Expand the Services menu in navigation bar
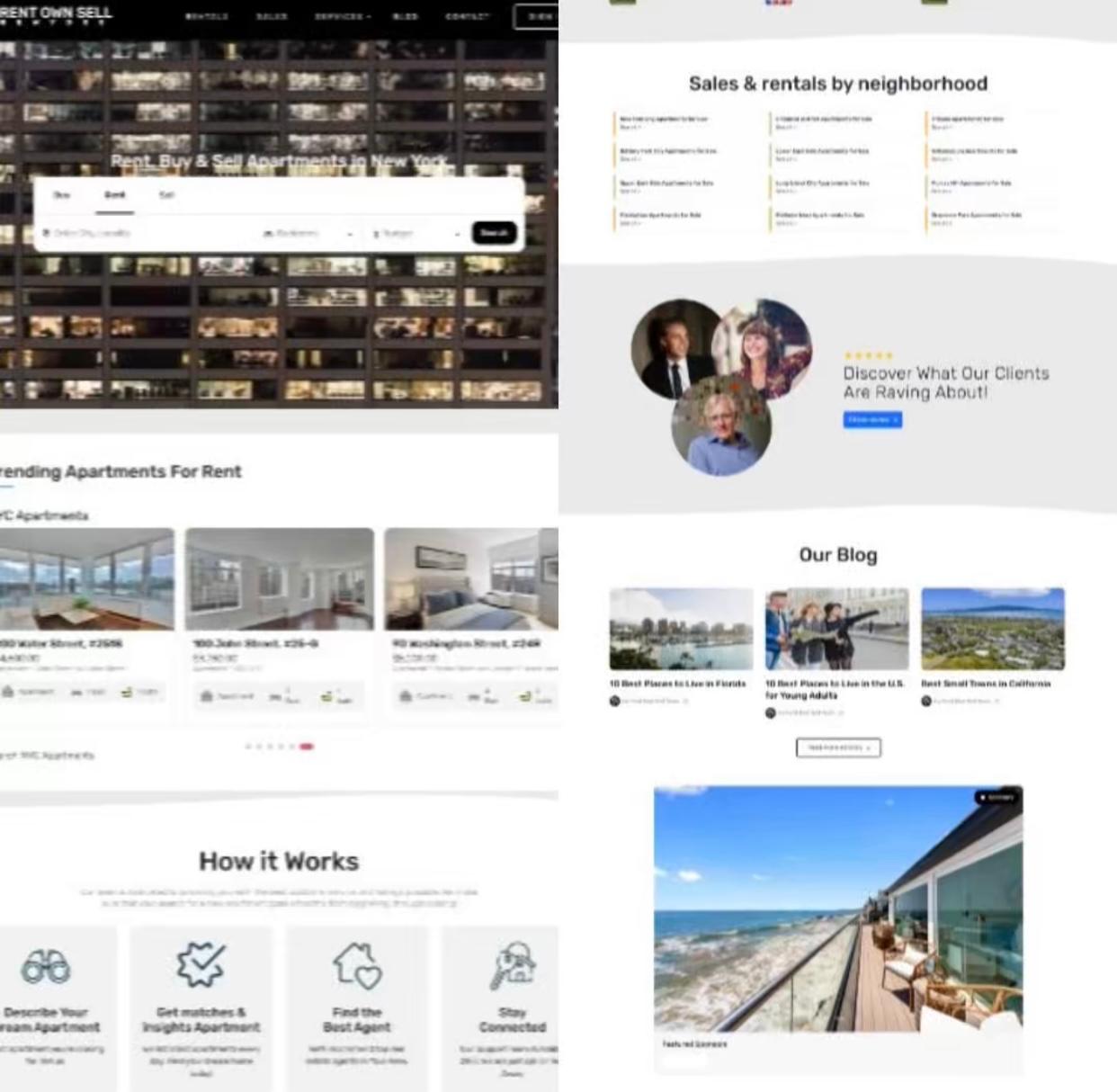This screenshot has width=1117, height=1092. point(342,16)
